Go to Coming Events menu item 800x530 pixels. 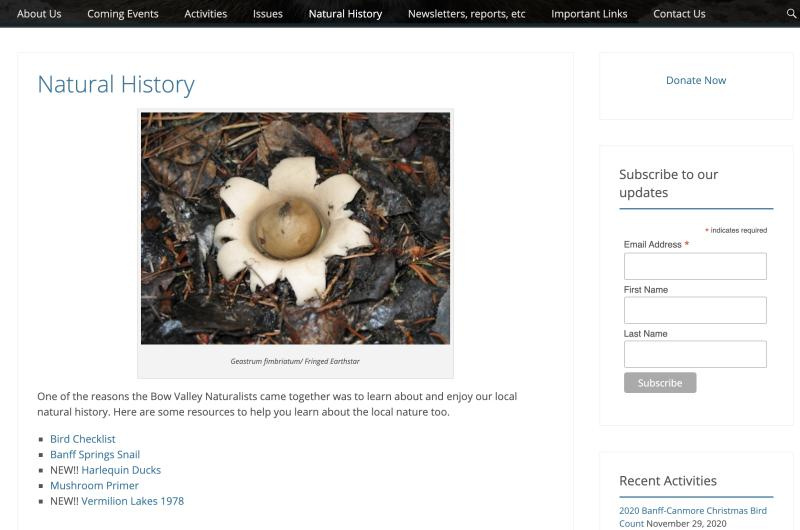pos(122,14)
